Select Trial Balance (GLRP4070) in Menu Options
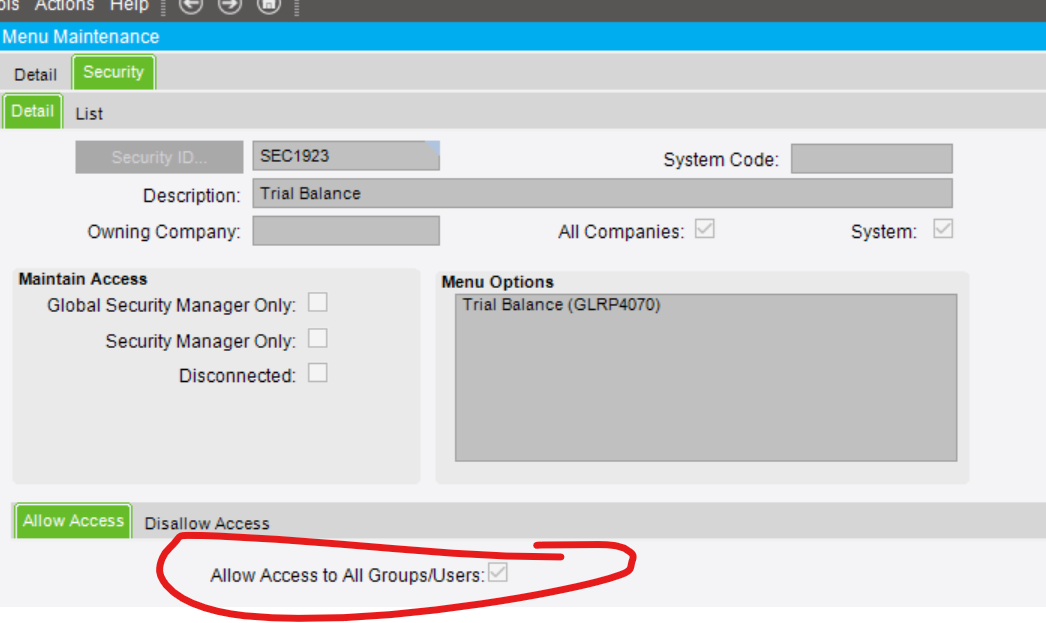1046x623 pixels. pyautogui.click(x=561, y=305)
